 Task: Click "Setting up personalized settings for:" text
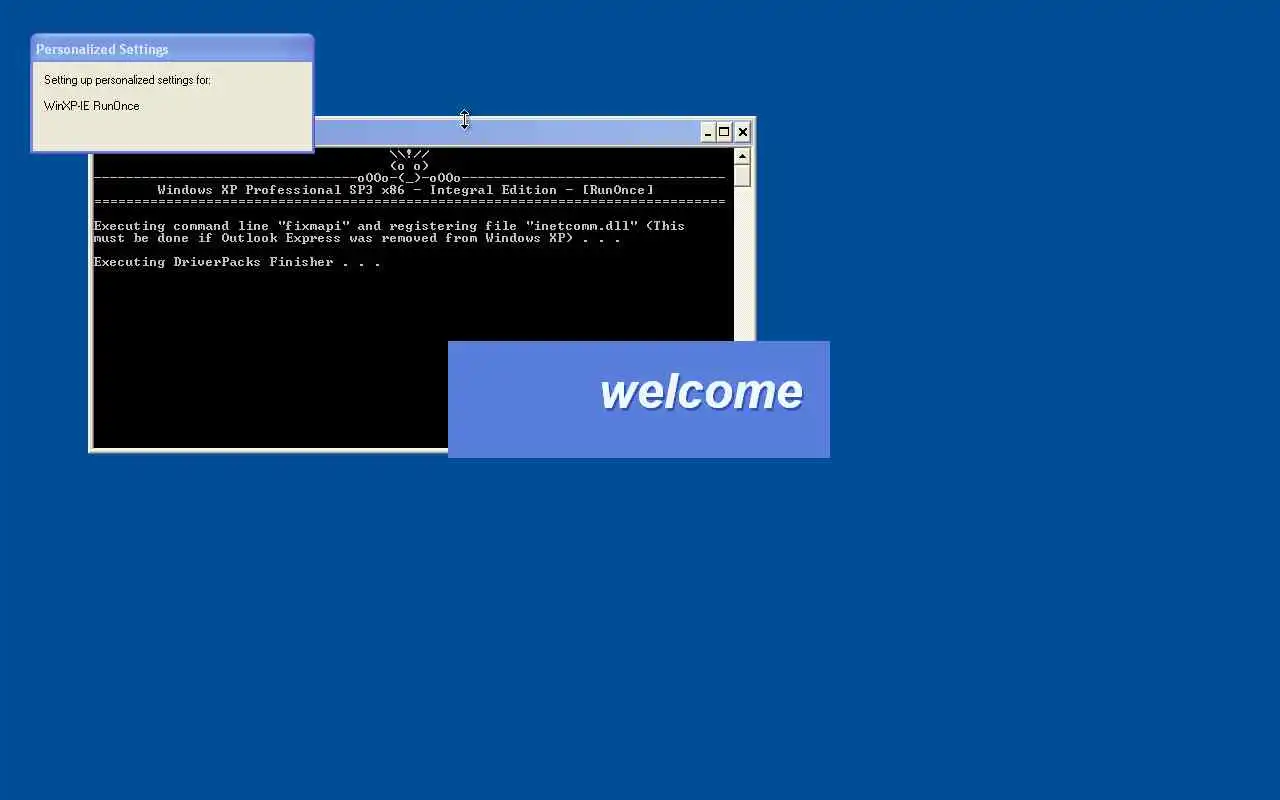point(127,80)
